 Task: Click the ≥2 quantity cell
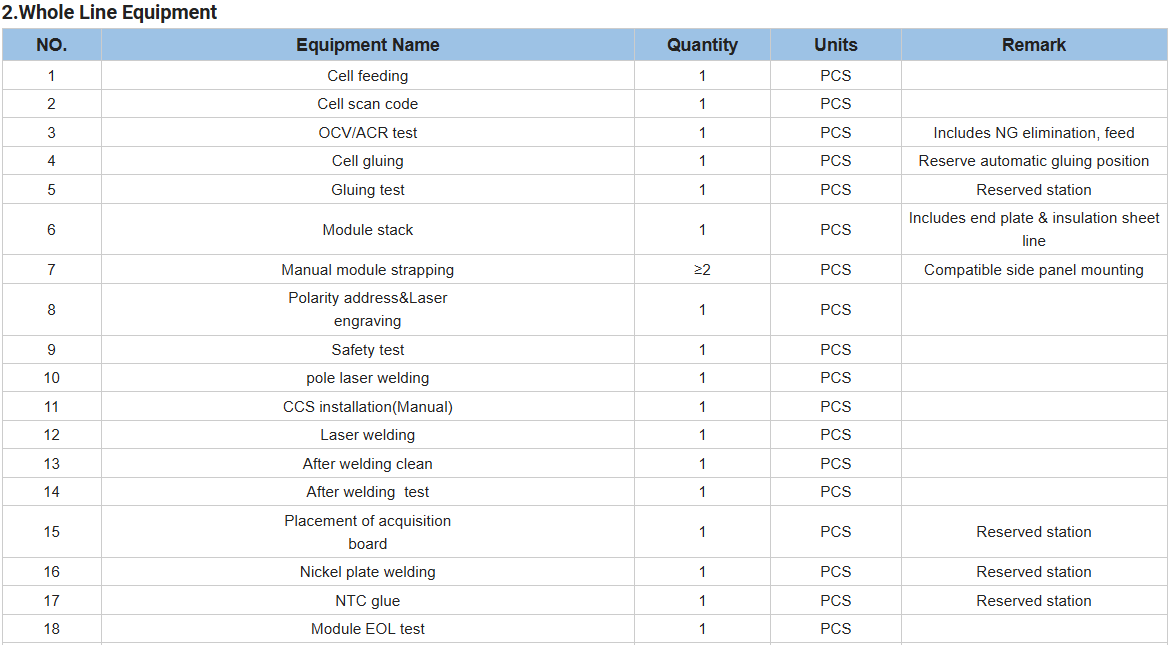click(702, 269)
